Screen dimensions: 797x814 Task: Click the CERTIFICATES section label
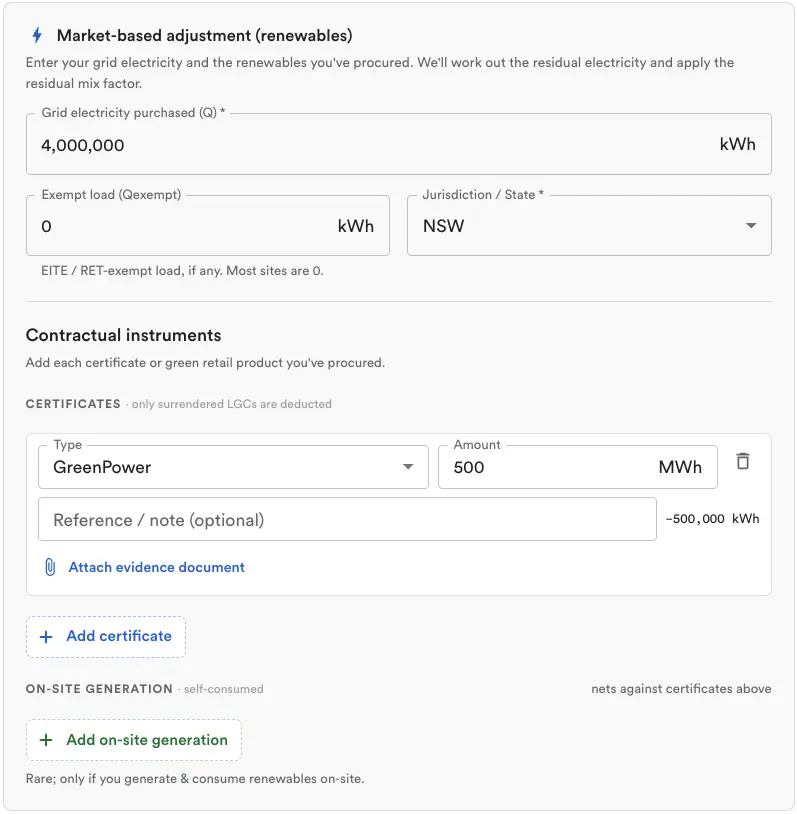(x=73, y=404)
